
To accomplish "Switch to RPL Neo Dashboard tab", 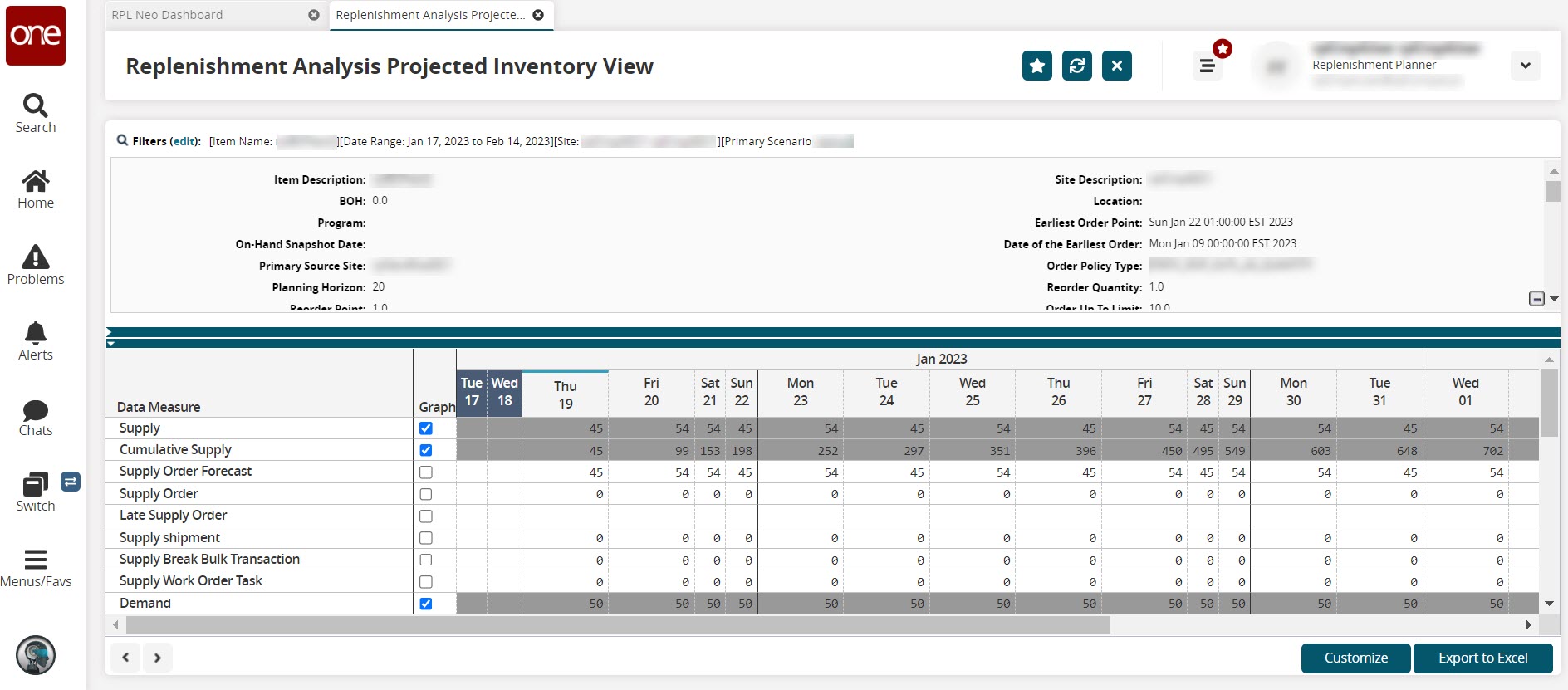I will coord(168,15).
